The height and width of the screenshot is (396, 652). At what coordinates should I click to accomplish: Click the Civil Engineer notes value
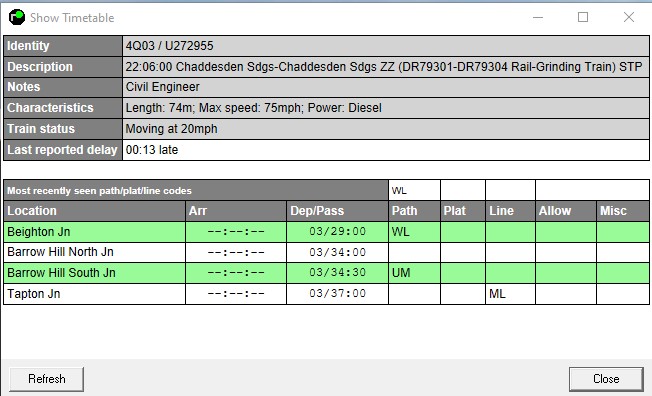coord(163,87)
